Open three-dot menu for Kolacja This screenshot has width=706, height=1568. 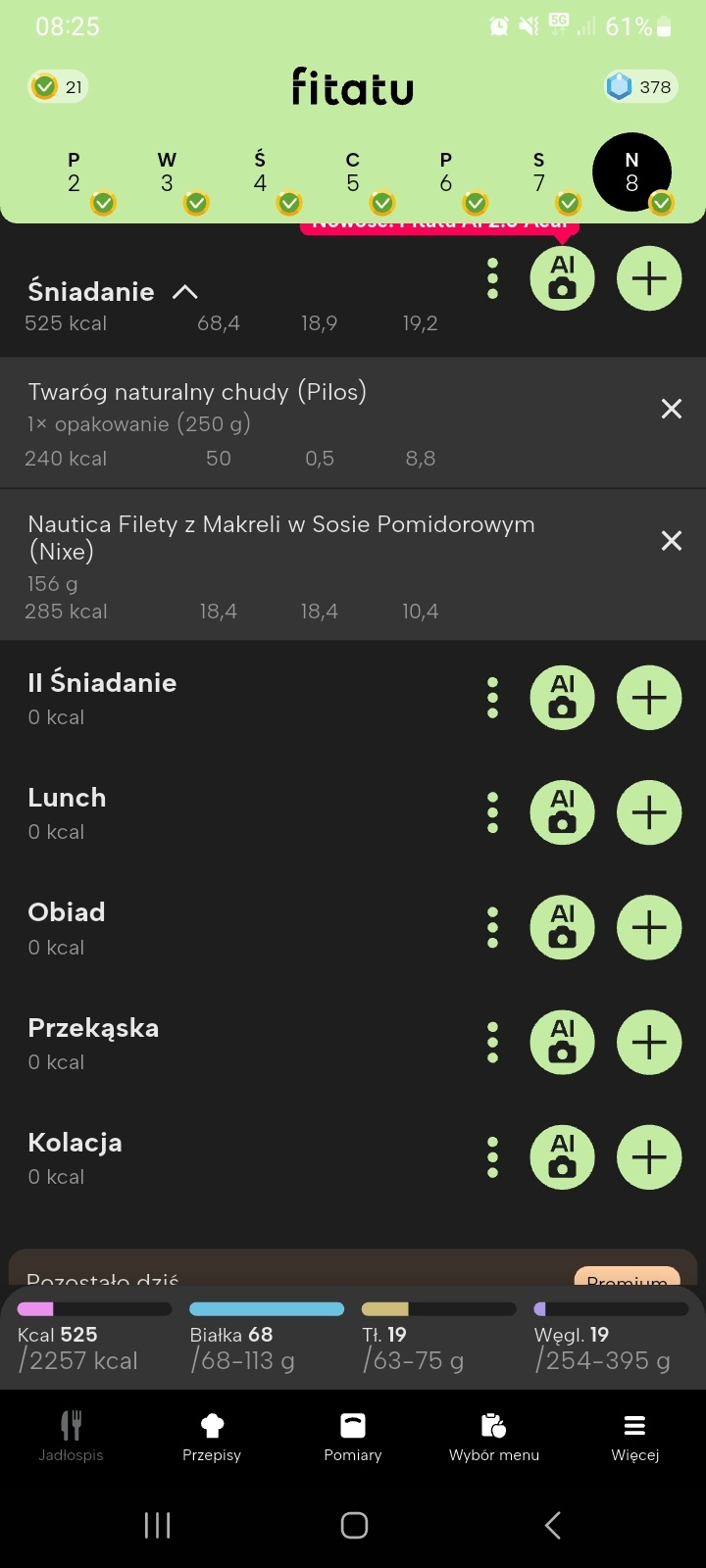click(492, 1157)
